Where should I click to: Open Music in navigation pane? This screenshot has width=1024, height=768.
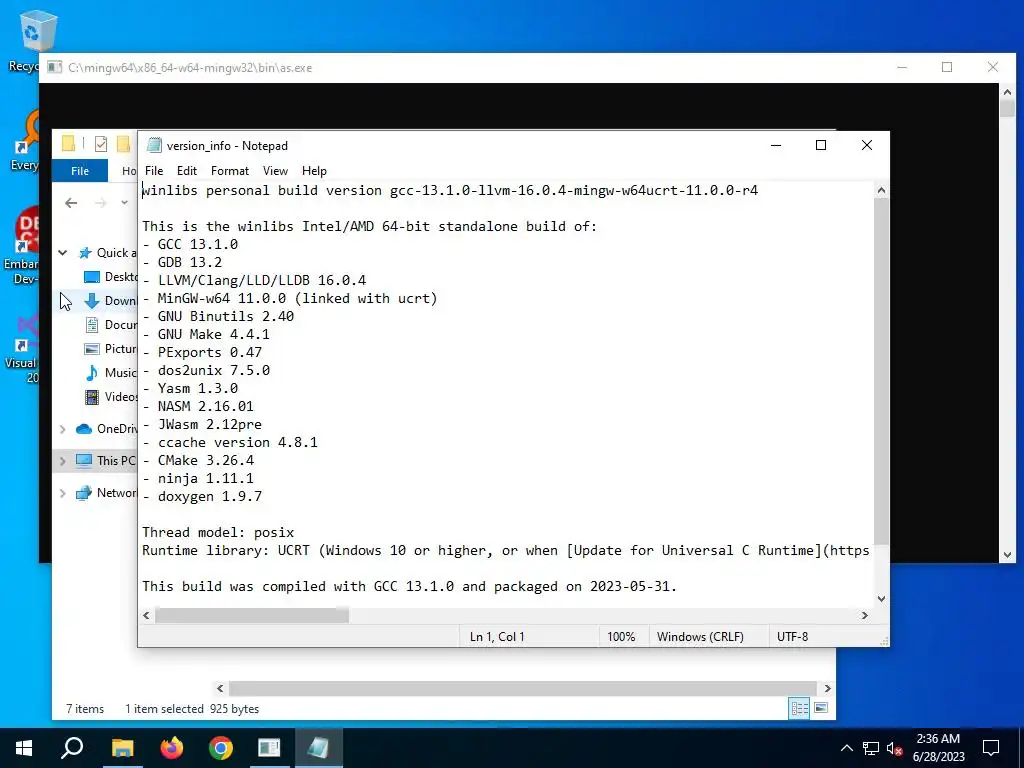click(x=111, y=373)
